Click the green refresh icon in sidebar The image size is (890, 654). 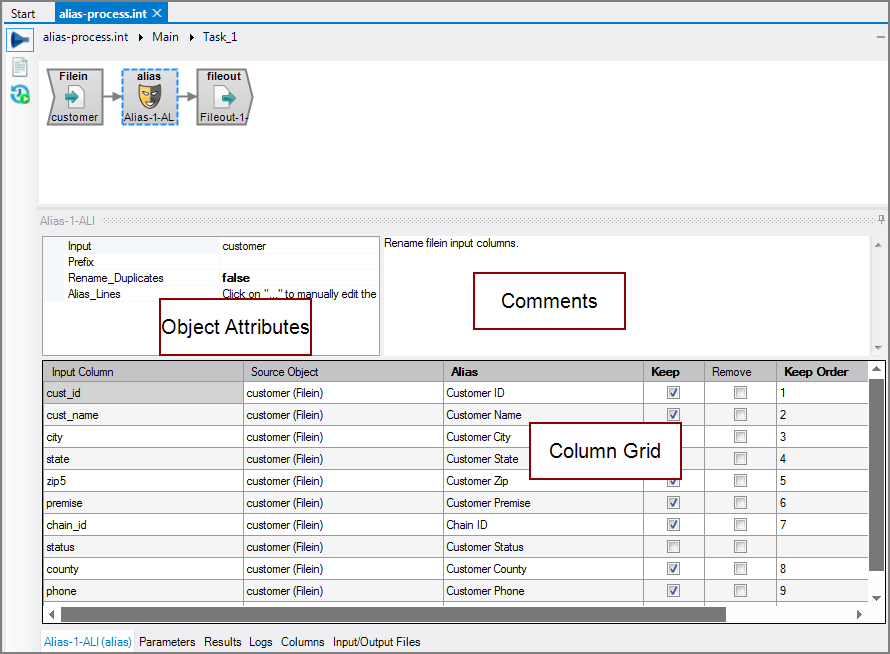(20, 95)
